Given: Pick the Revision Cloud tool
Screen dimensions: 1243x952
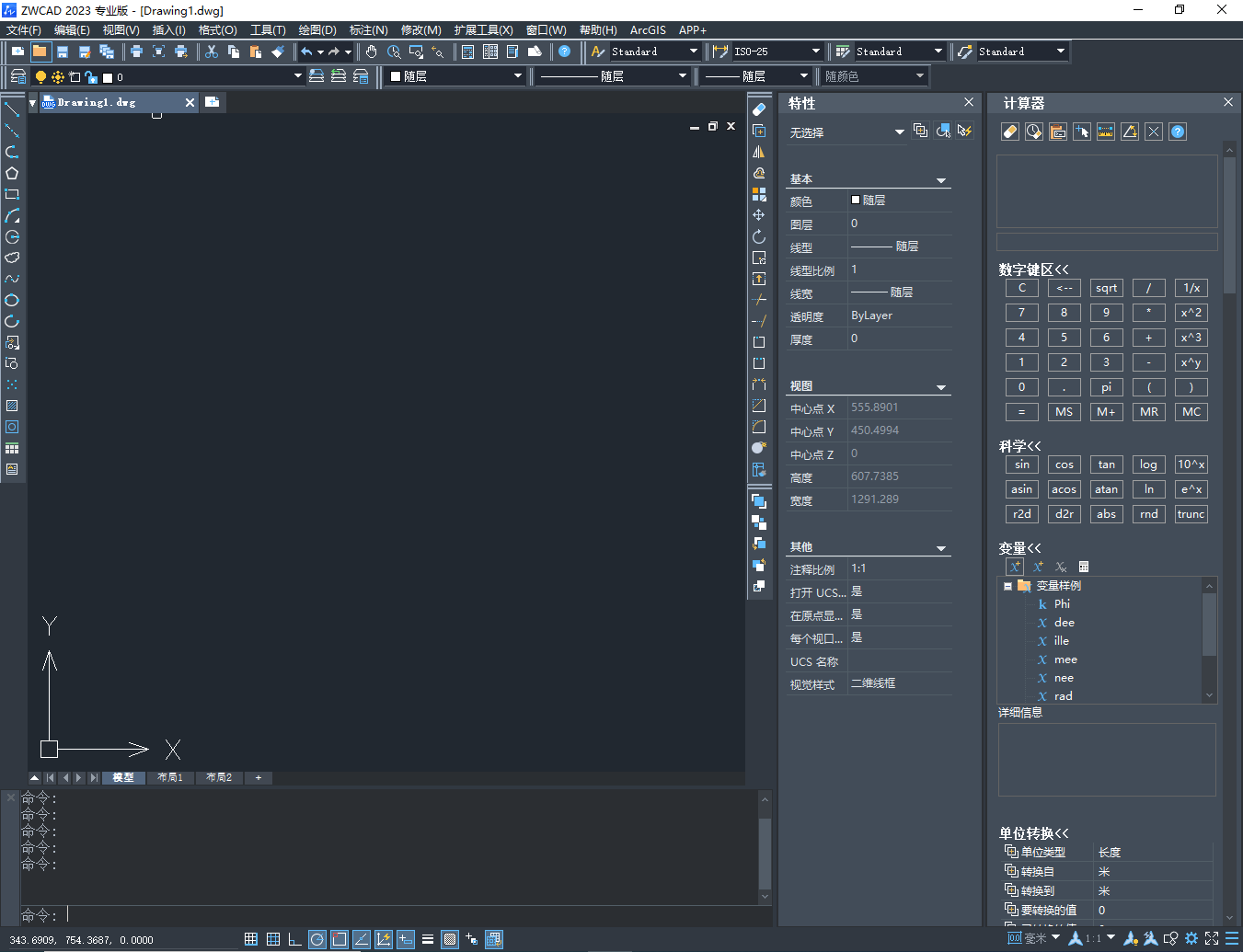Looking at the screenshot, I should [x=12, y=258].
